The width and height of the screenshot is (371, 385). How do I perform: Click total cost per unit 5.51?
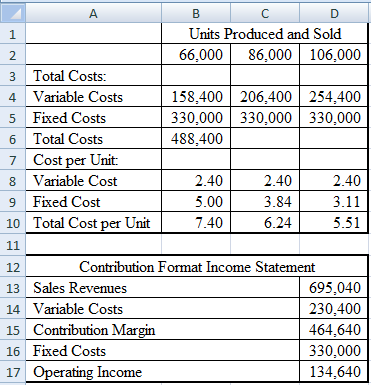click(334, 223)
